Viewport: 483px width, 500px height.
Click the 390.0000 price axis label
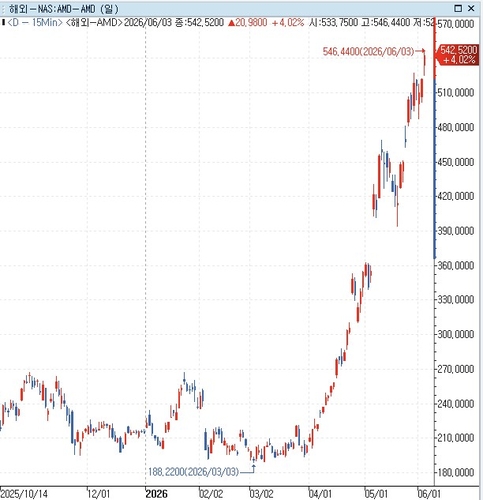(x=456, y=231)
